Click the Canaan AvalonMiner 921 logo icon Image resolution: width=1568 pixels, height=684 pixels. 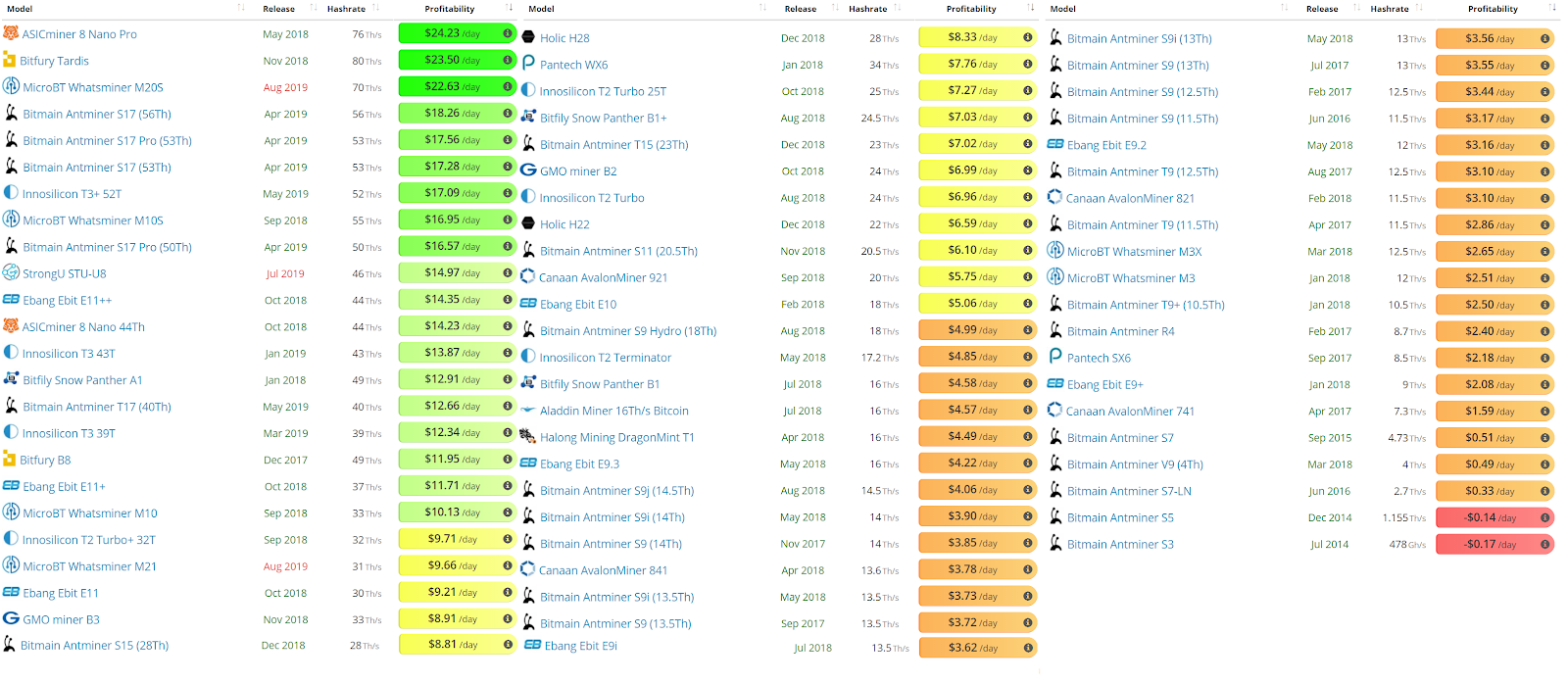[527, 276]
